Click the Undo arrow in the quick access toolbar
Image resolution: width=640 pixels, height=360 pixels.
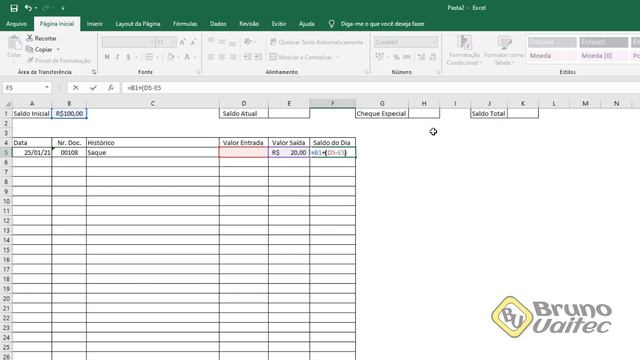pyautogui.click(x=28, y=8)
